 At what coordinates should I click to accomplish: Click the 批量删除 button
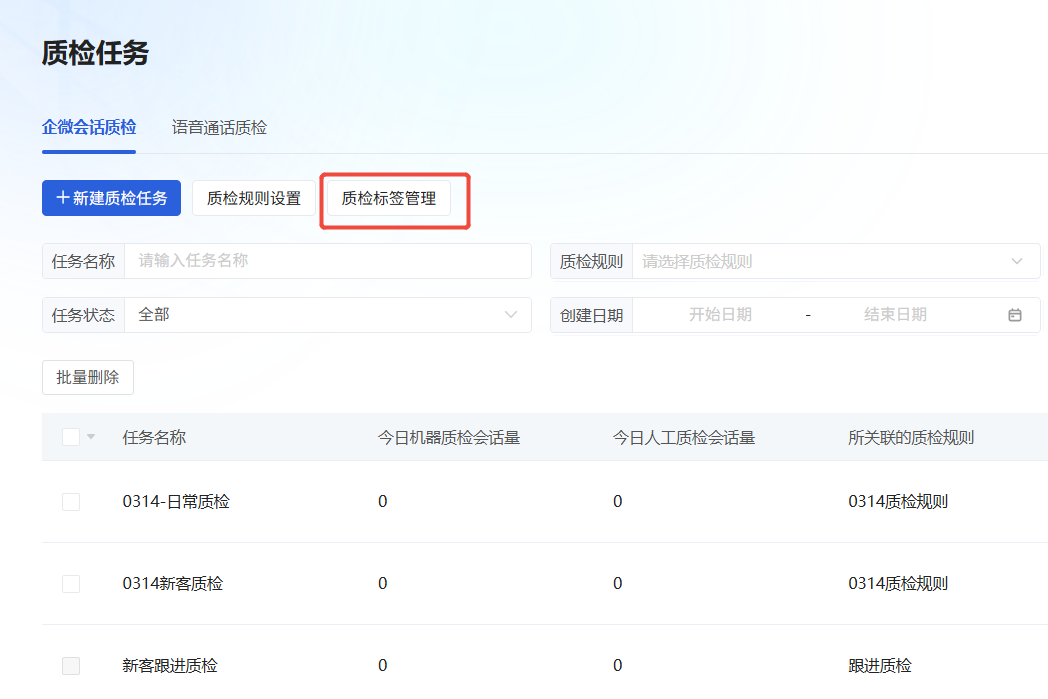(88, 378)
